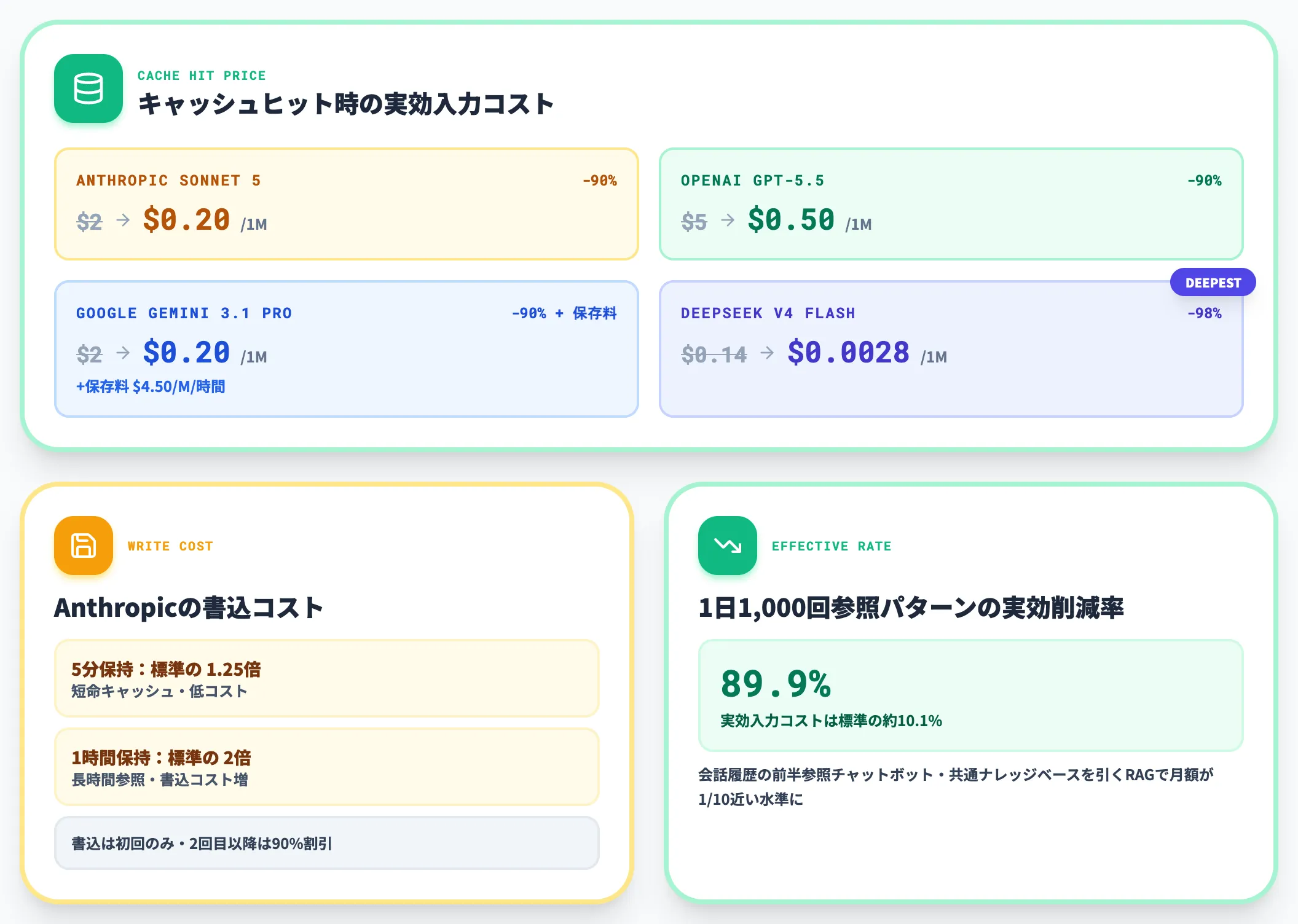The image size is (1298, 924).
Task: Click the green database cache icon
Action: [88, 88]
